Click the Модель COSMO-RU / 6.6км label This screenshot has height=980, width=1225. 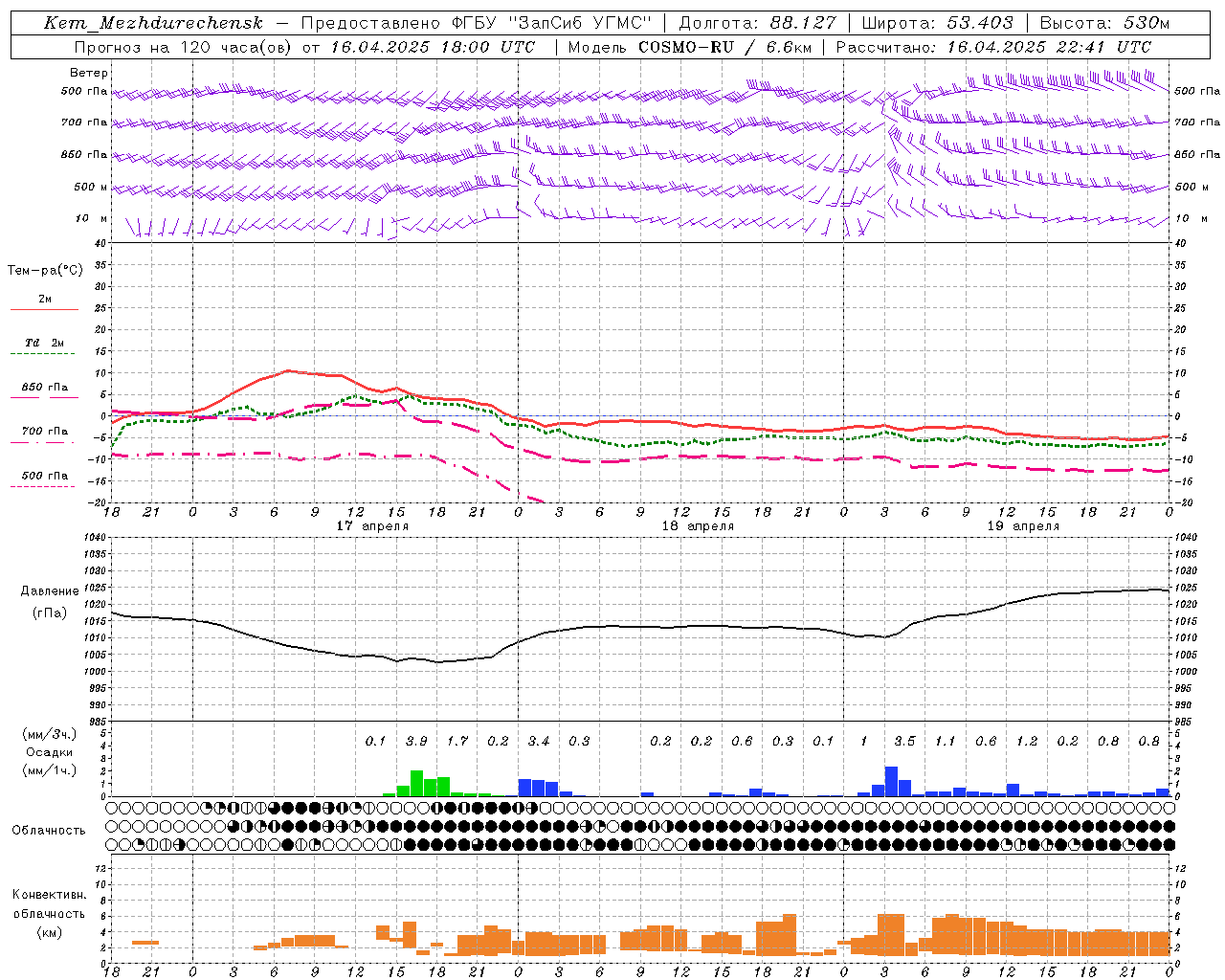[690, 47]
